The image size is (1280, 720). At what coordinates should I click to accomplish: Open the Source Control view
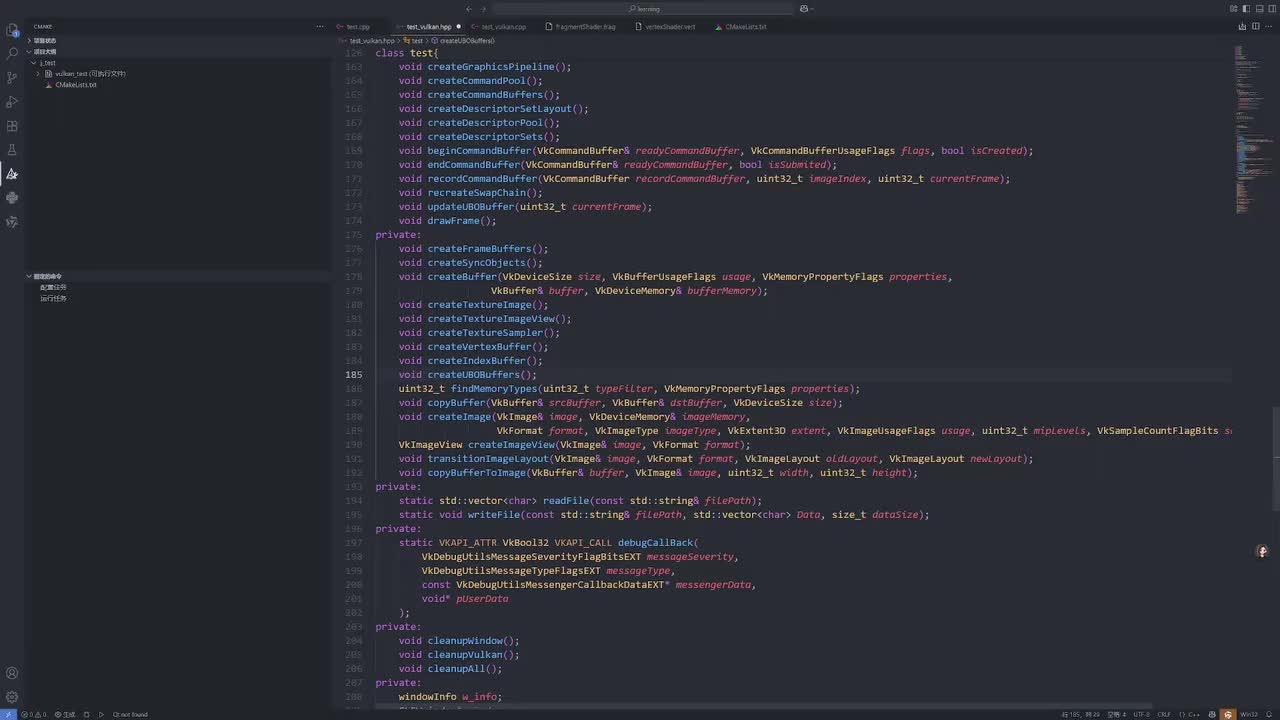tap(12, 78)
